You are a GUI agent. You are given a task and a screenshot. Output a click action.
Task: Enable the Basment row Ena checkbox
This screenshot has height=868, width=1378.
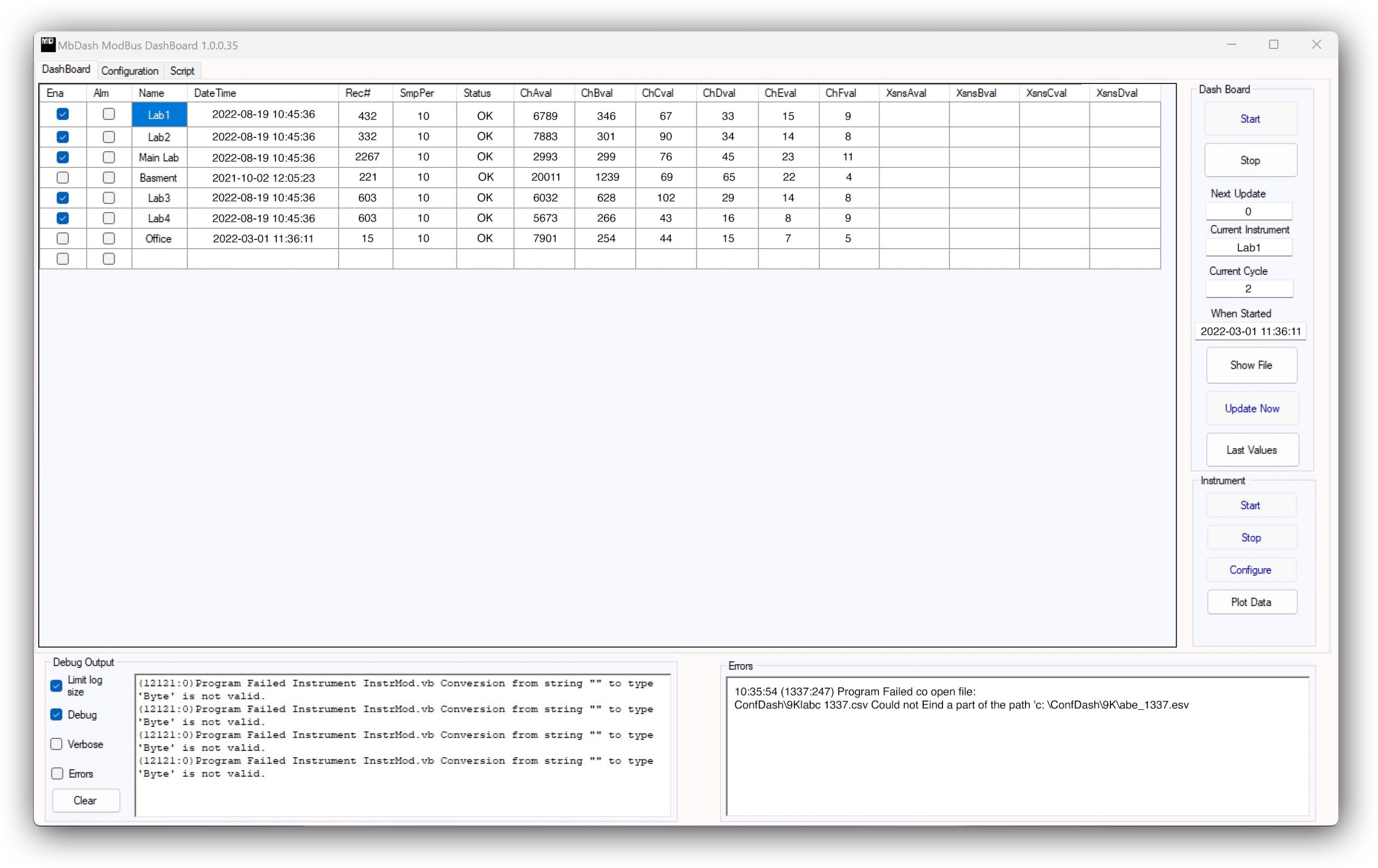coord(63,178)
